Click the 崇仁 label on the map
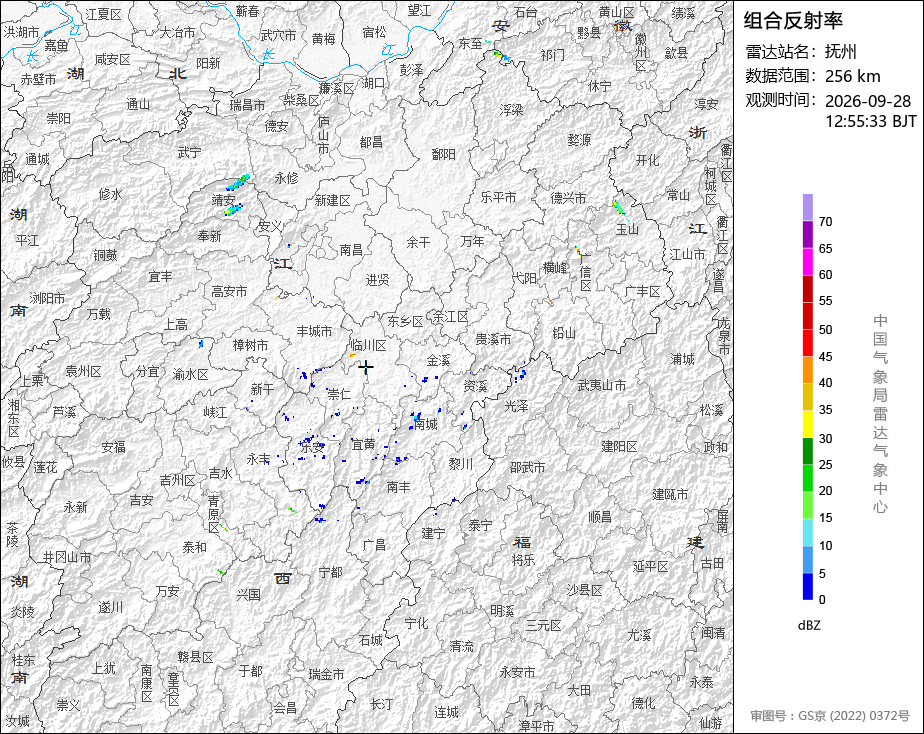The height and width of the screenshot is (734, 924). [x=339, y=394]
